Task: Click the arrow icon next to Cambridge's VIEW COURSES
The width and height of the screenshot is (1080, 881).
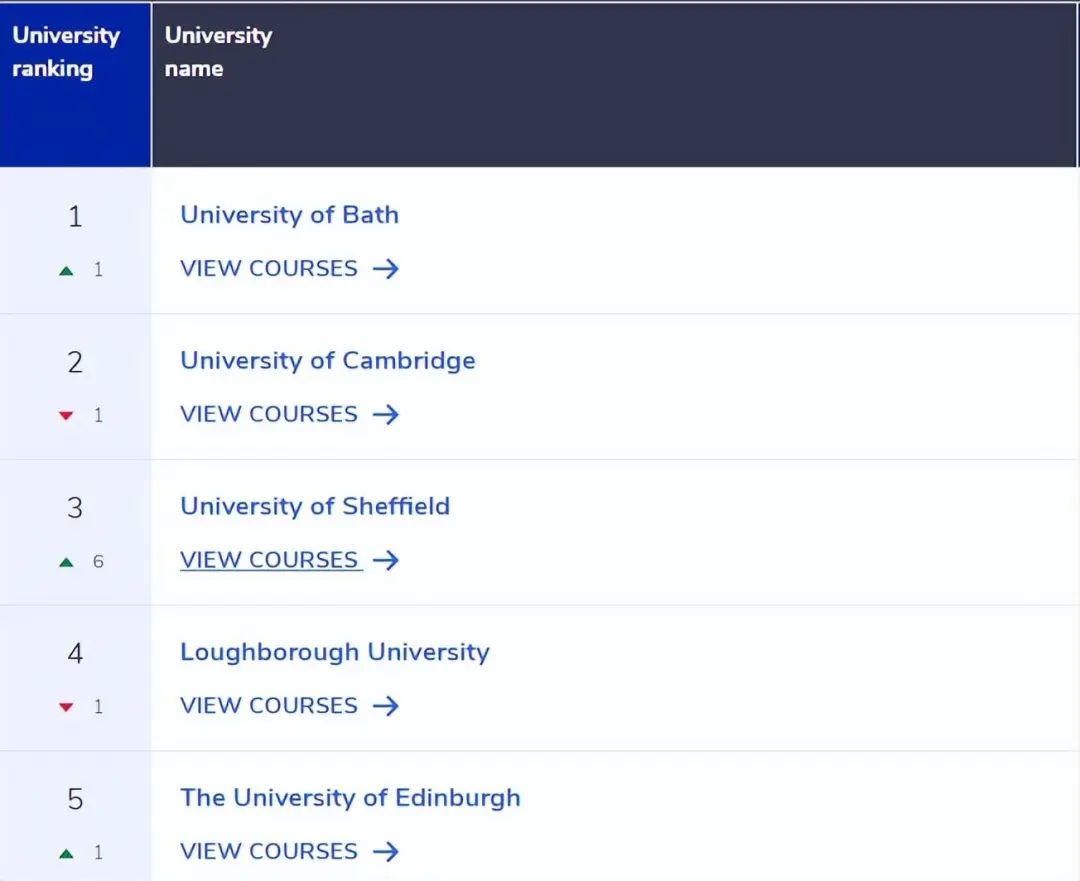Action: pos(389,414)
